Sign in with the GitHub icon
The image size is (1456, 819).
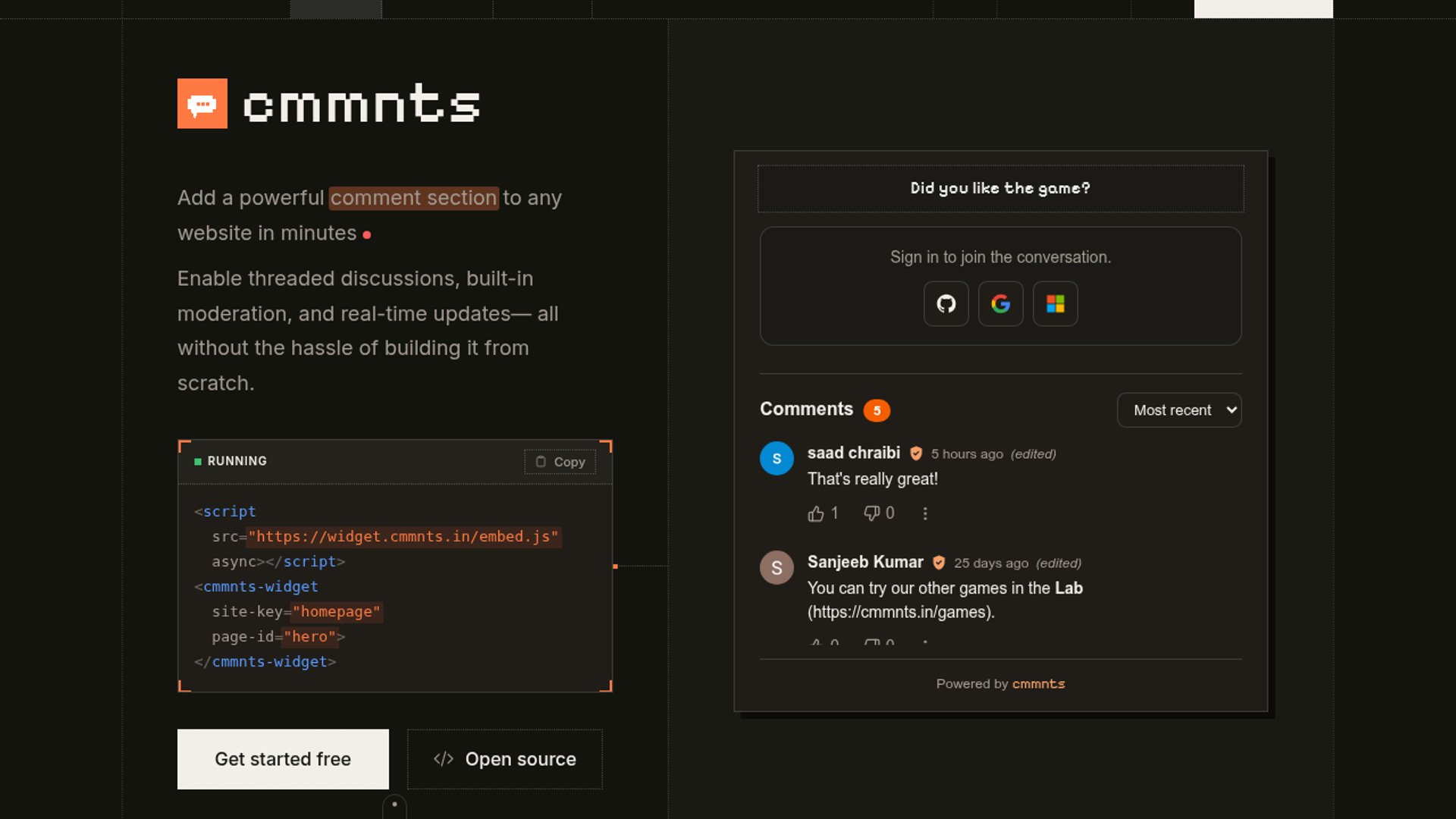946,304
